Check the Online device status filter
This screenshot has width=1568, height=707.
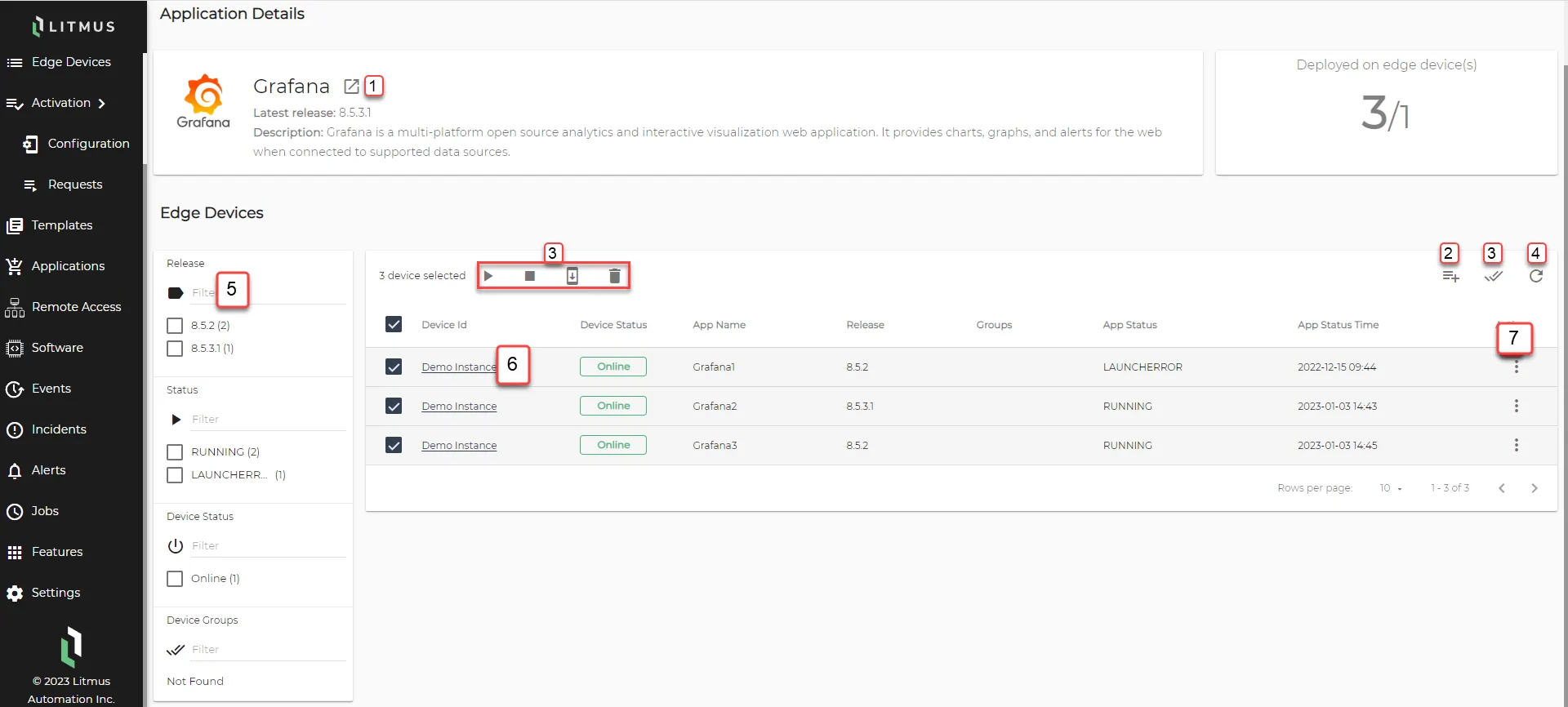tap(175, 579)
